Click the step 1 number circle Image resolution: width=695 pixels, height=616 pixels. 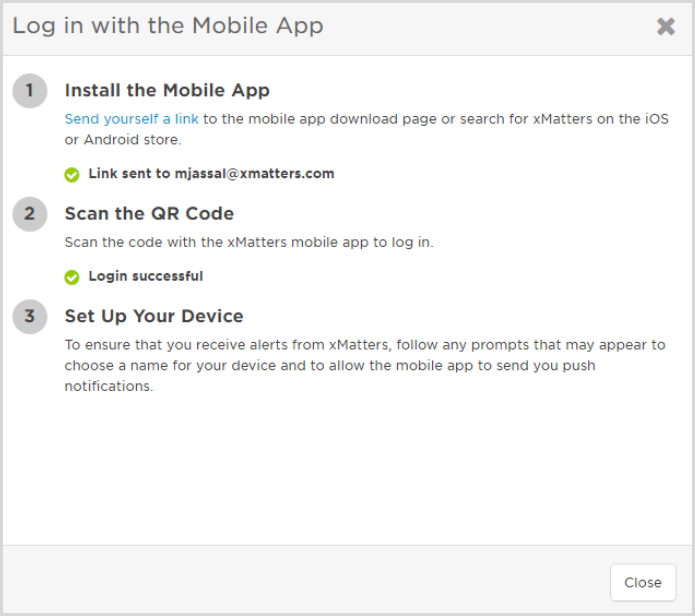pos(30,91)
